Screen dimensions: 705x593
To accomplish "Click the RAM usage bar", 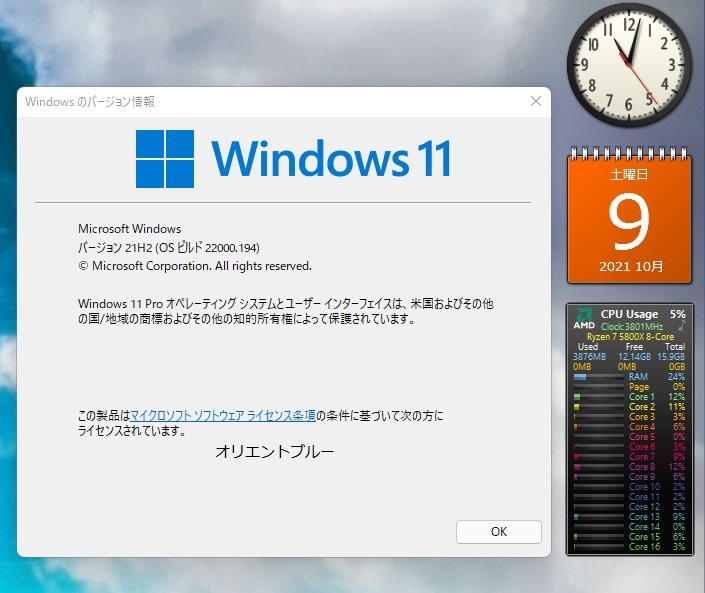I will (x=598, y=377).
